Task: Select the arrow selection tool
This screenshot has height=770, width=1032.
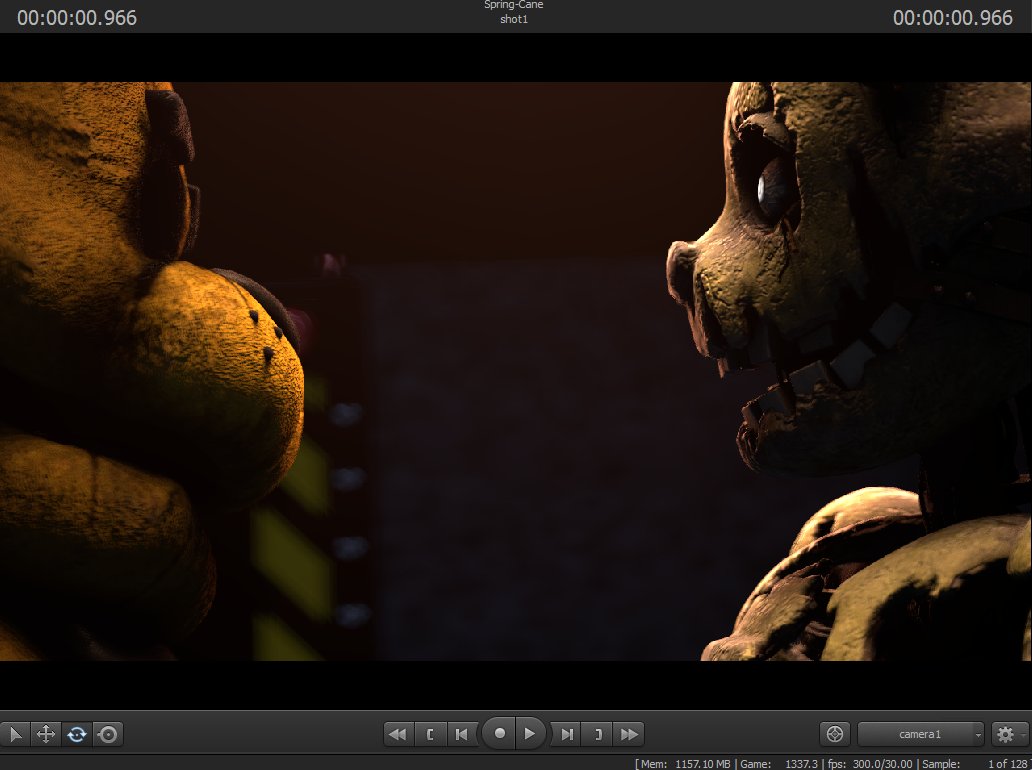Action: pos(15,734)
